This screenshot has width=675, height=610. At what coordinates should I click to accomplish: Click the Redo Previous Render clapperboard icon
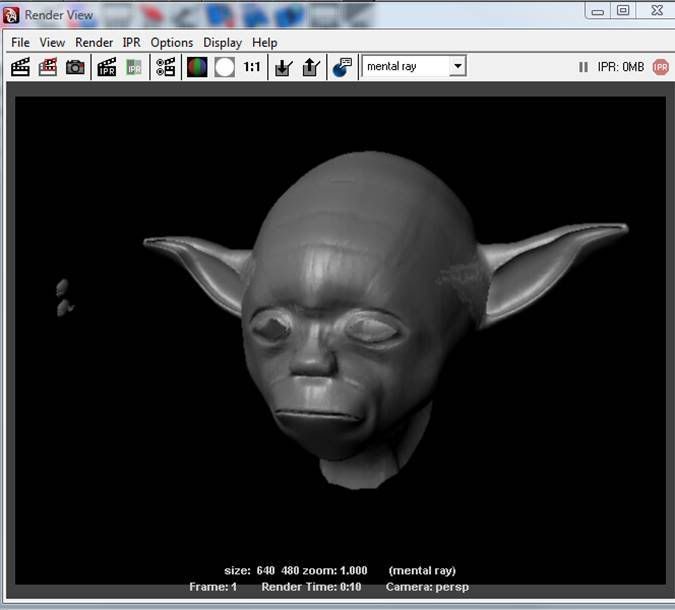(20, 67)
